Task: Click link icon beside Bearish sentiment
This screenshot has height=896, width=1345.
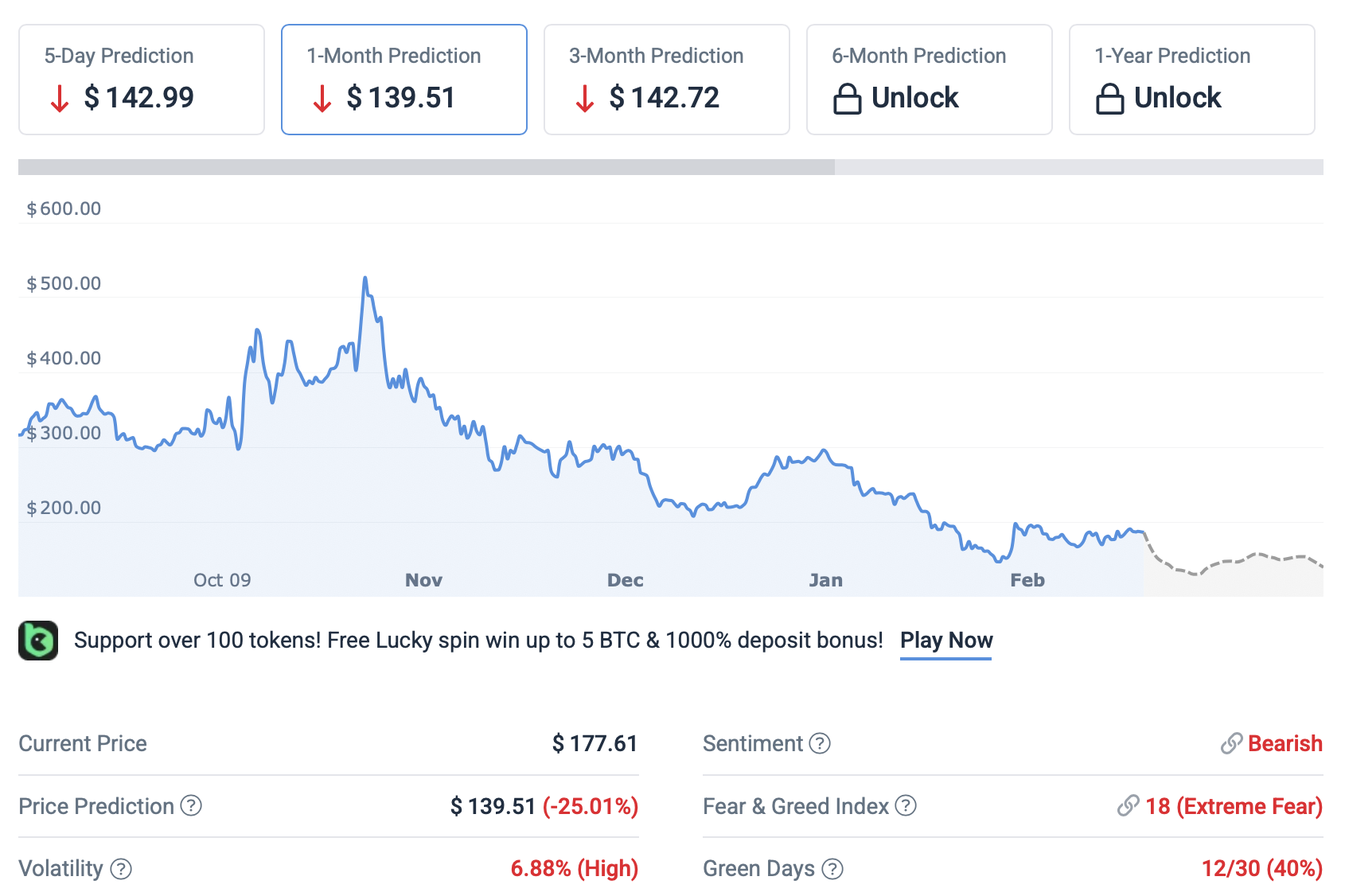Action: pos(1231,743)
